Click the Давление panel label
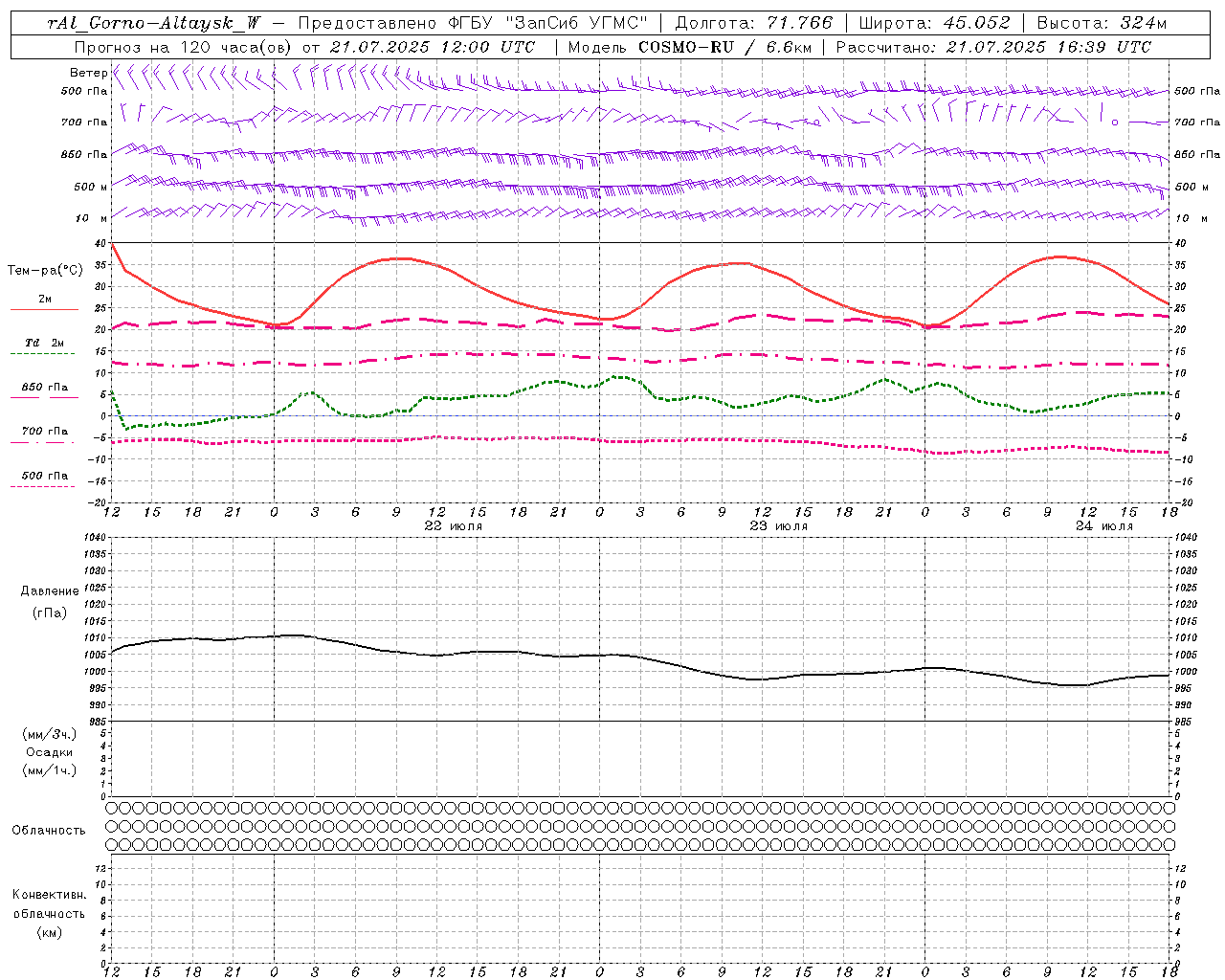This screenshot has height=980, width=1225. coord(50,591)
